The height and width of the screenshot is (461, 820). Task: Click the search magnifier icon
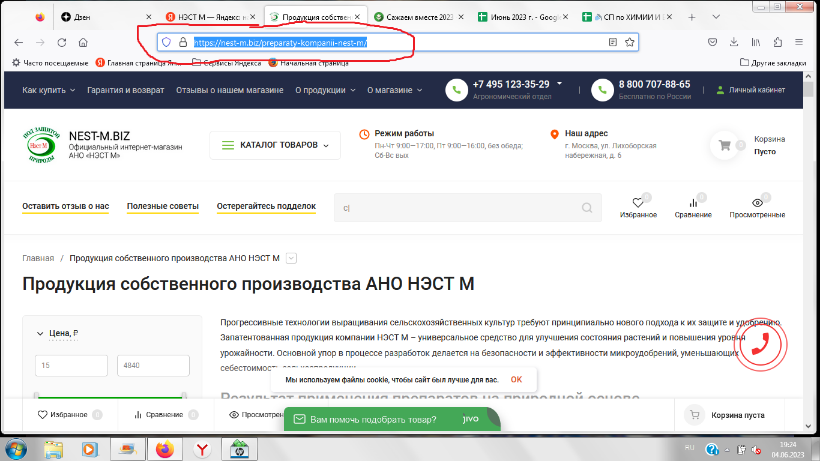click(x=588, y=208)
